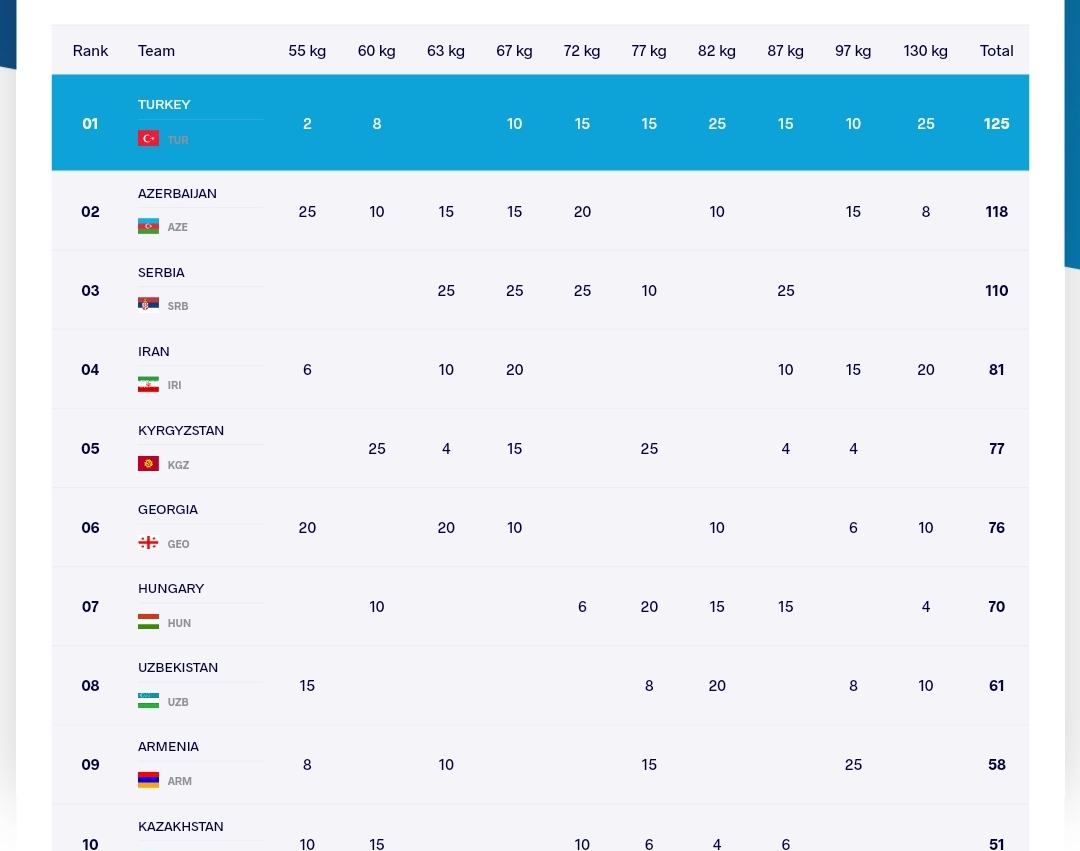
Task: Click the Uzbekistan flag icon
Action: [148, 701]
